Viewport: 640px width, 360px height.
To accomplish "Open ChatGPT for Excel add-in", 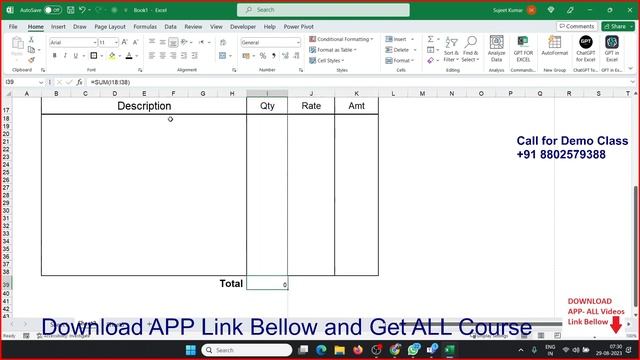I will click(x=585, y=49).
